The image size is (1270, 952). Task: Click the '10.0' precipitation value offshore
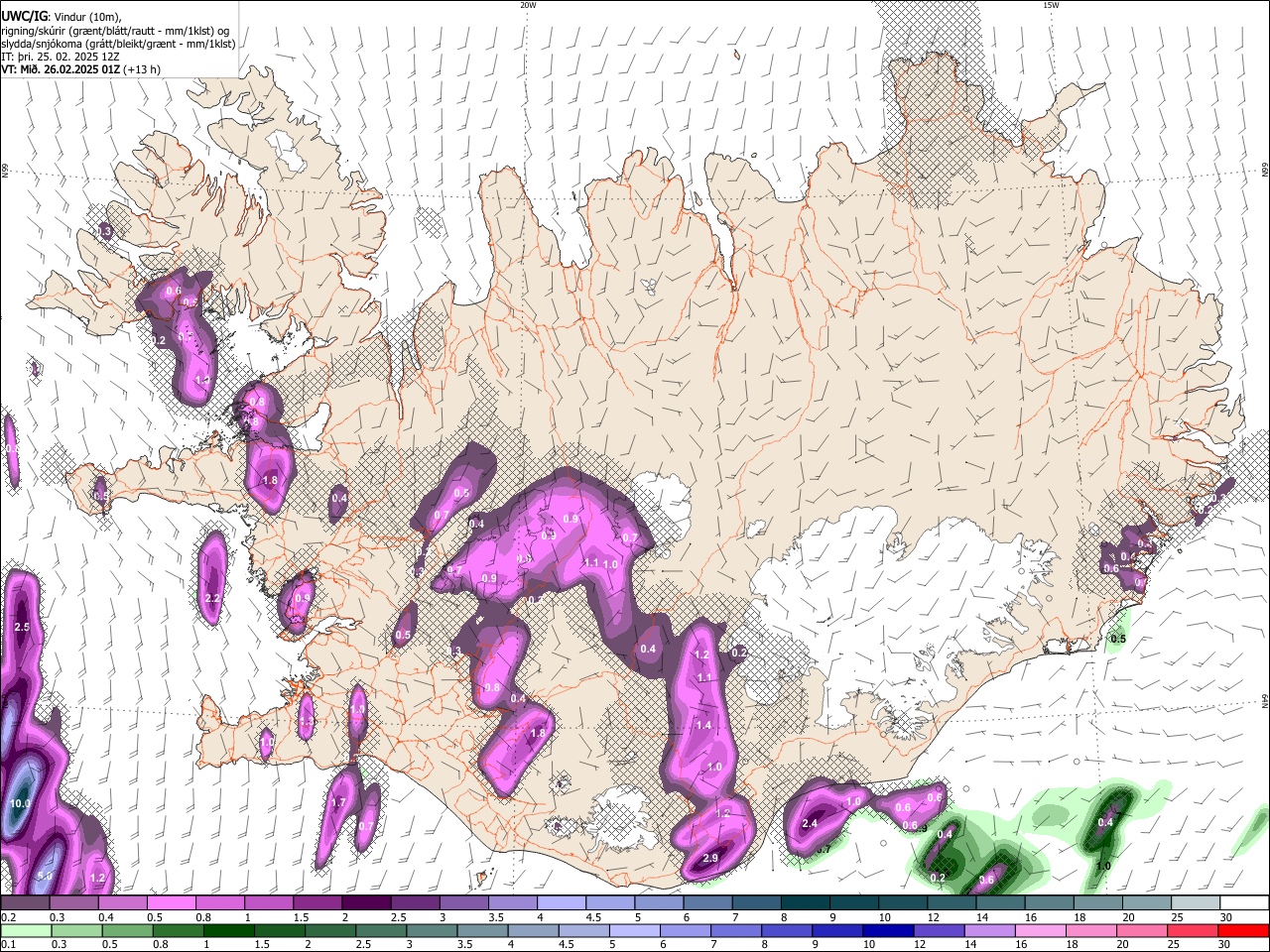click(x=20, y=803)
